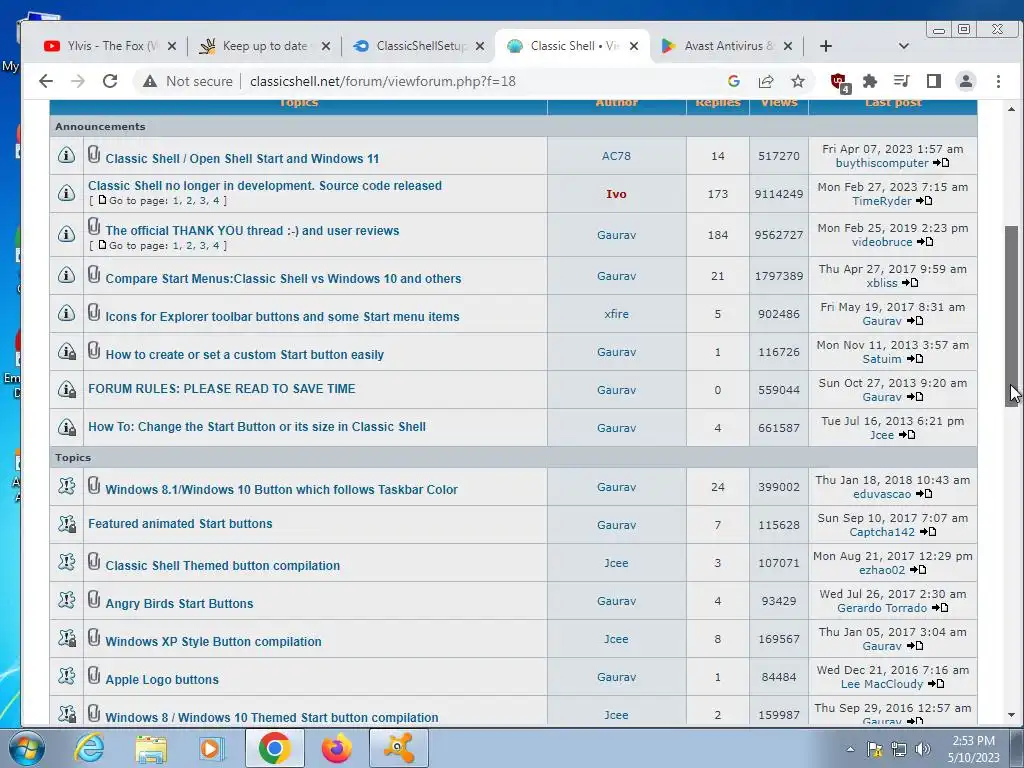Image resolution: width=1024 pixels, height=768 pixels.
Task: Open author AC78 profile link
Action: pyautogui.click(x=616, y=155)
